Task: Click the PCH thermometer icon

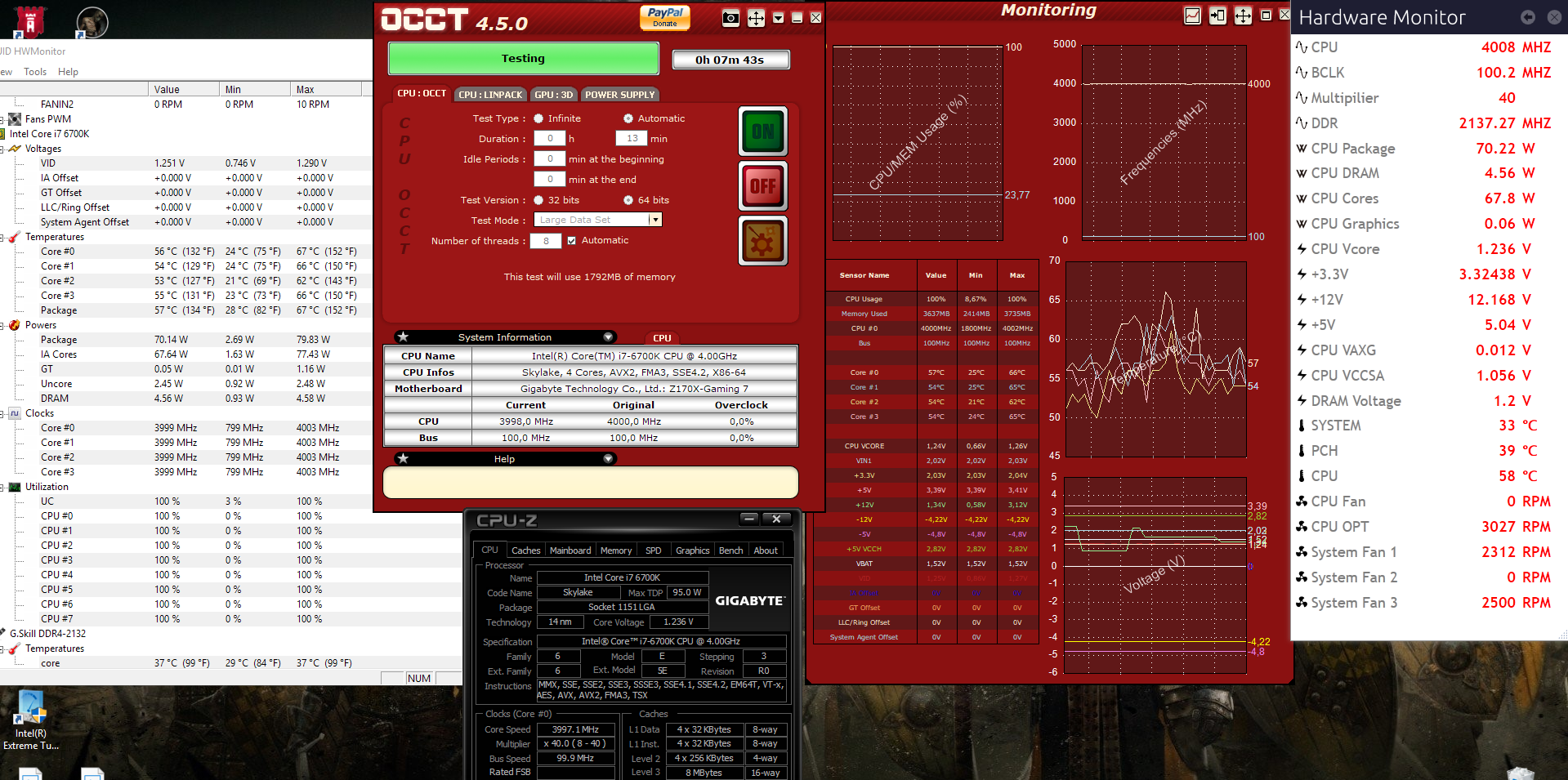Action: point(1302,451)
